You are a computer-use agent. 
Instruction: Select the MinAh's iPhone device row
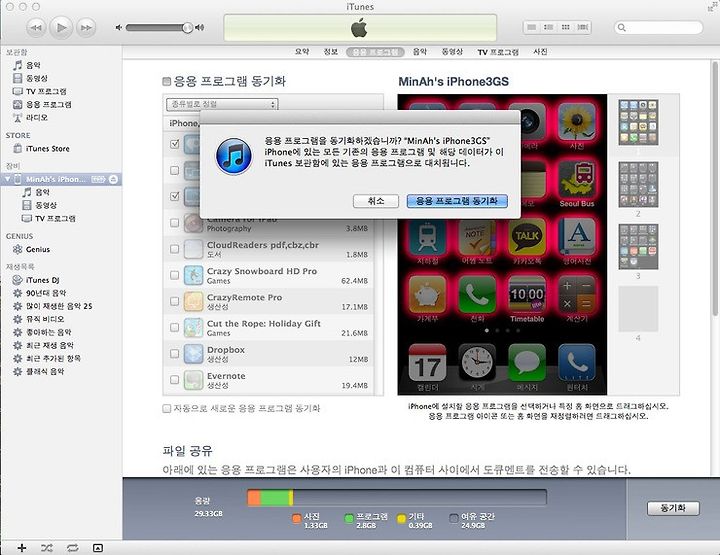click(x=61, y=179)
